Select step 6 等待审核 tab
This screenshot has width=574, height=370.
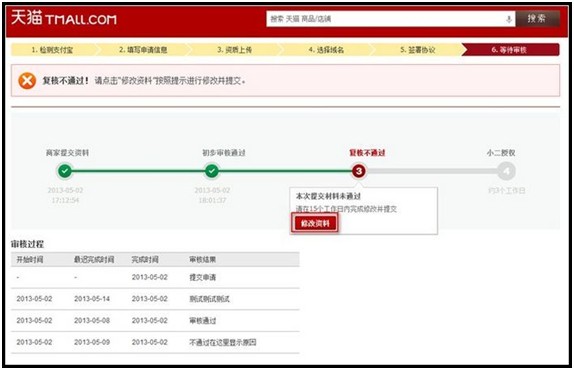(x=510, y=50)
